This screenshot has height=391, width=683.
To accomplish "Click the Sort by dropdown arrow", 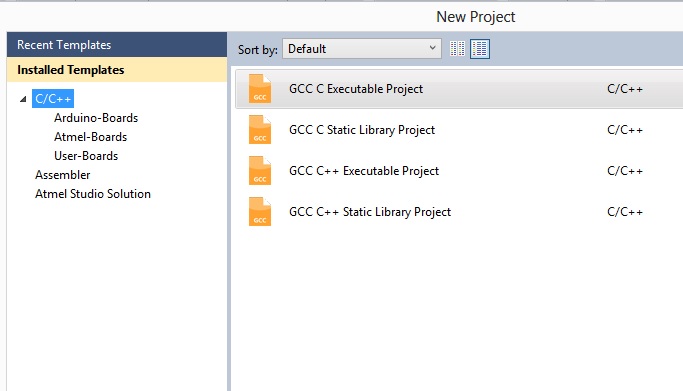I will point(432,48).
